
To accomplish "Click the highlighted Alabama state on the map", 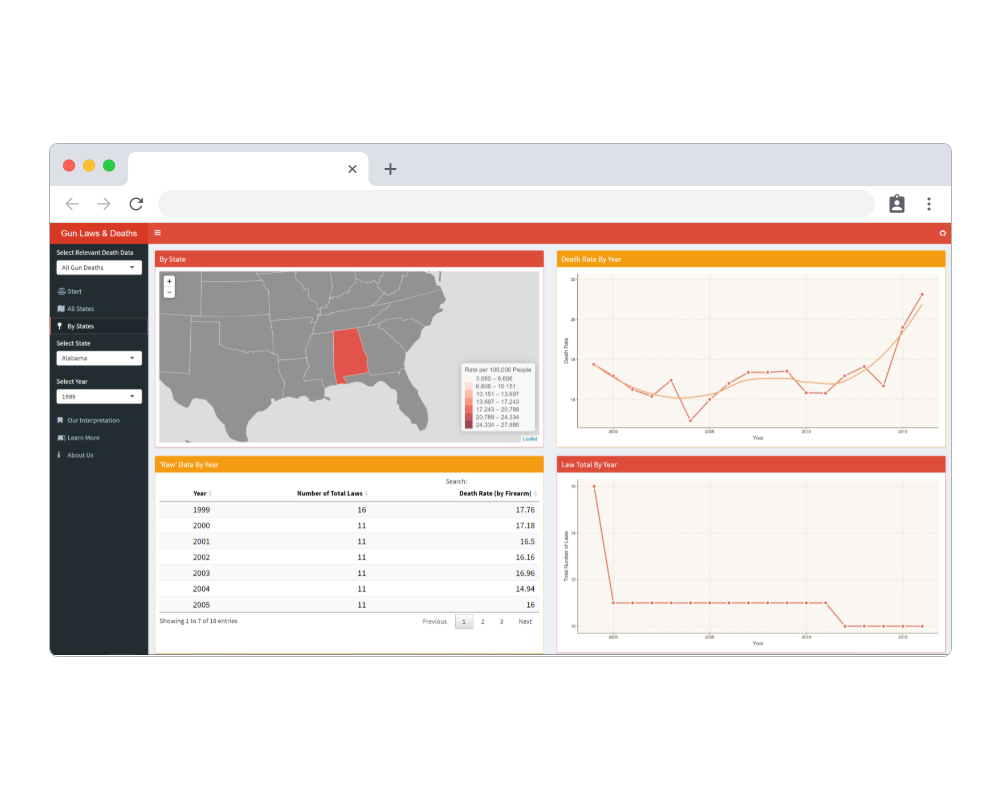I will pyautogui.click(x=349, y=353).
